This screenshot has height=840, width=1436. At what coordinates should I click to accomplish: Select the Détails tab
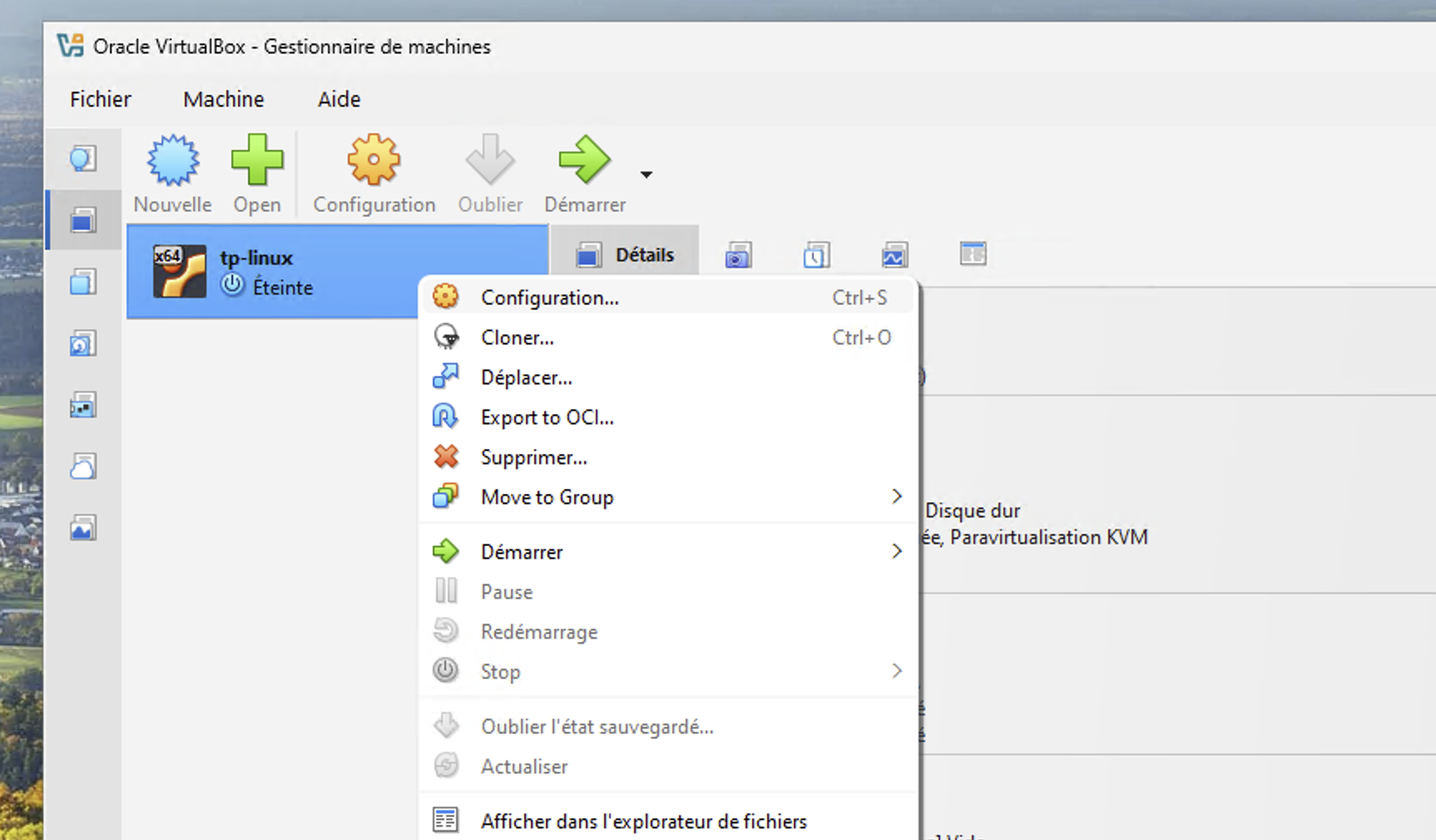pos(626,254)
